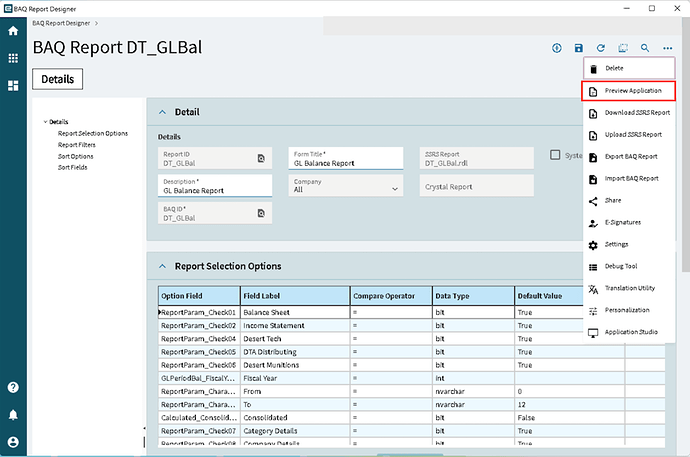Viewport: 690px width, 457px height.
Task: Click the BAQ ID search icon
Action: coord(261,213)
